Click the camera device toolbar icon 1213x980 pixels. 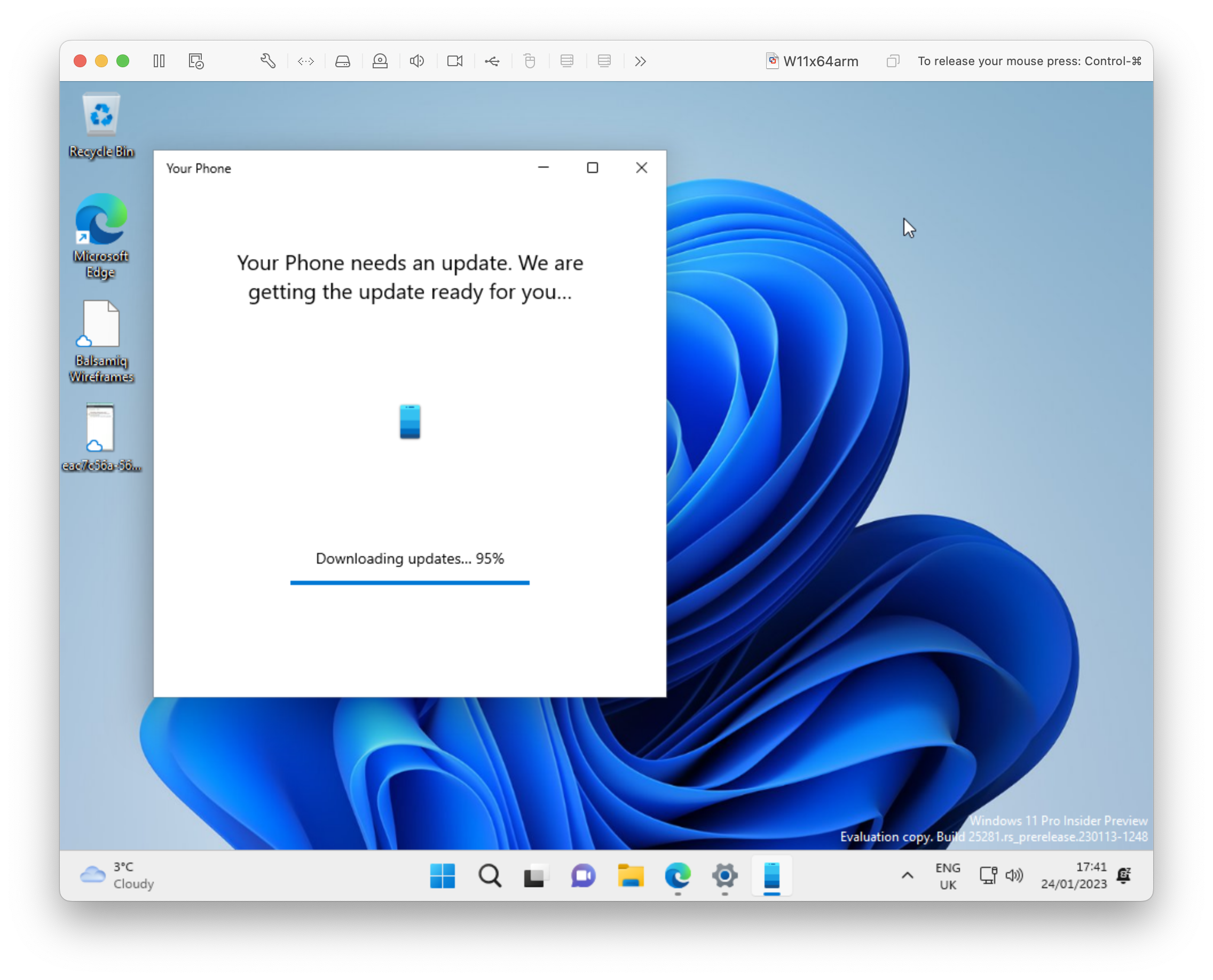454,61
